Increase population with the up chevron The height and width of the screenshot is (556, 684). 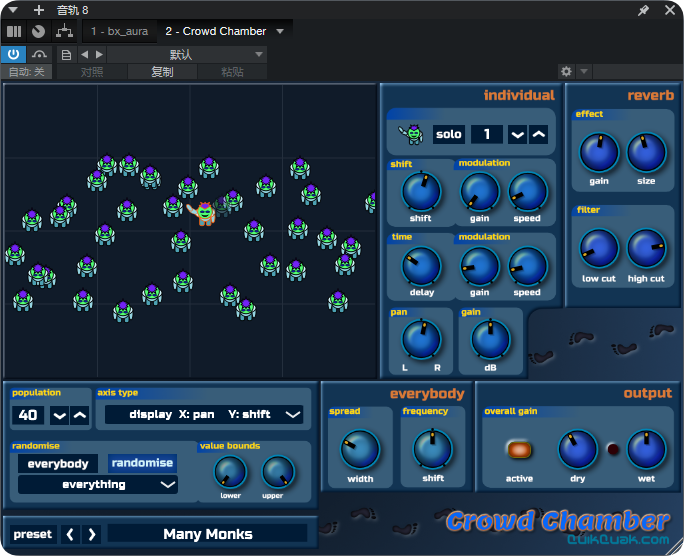80,415
